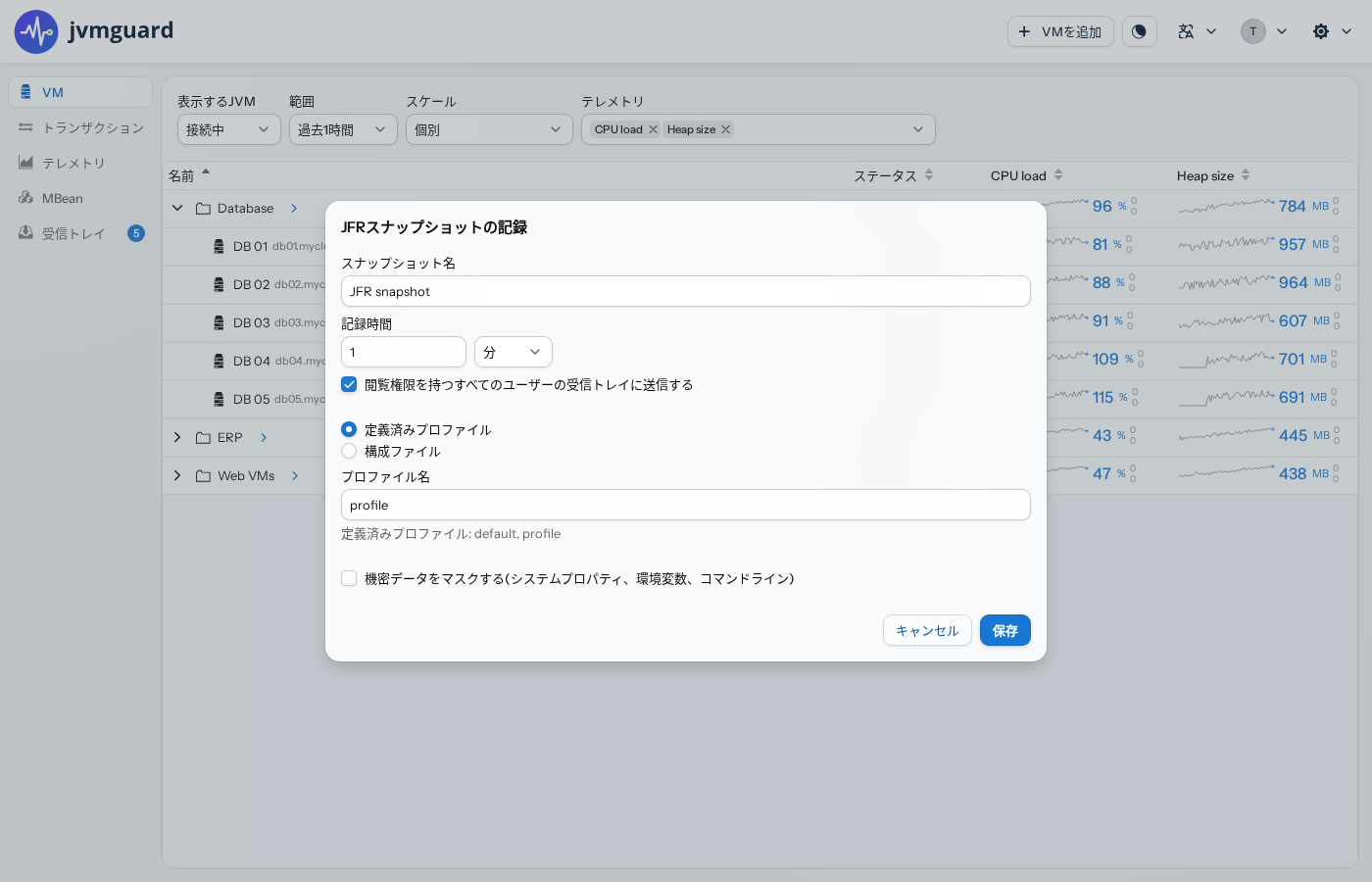The image size is (1372, 882).
Task: Click the 受信トレイ inbox icon
Action: (x=25, y=233)
